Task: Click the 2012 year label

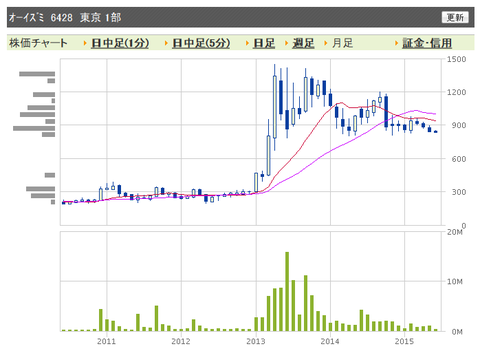Action: [181, 341]
